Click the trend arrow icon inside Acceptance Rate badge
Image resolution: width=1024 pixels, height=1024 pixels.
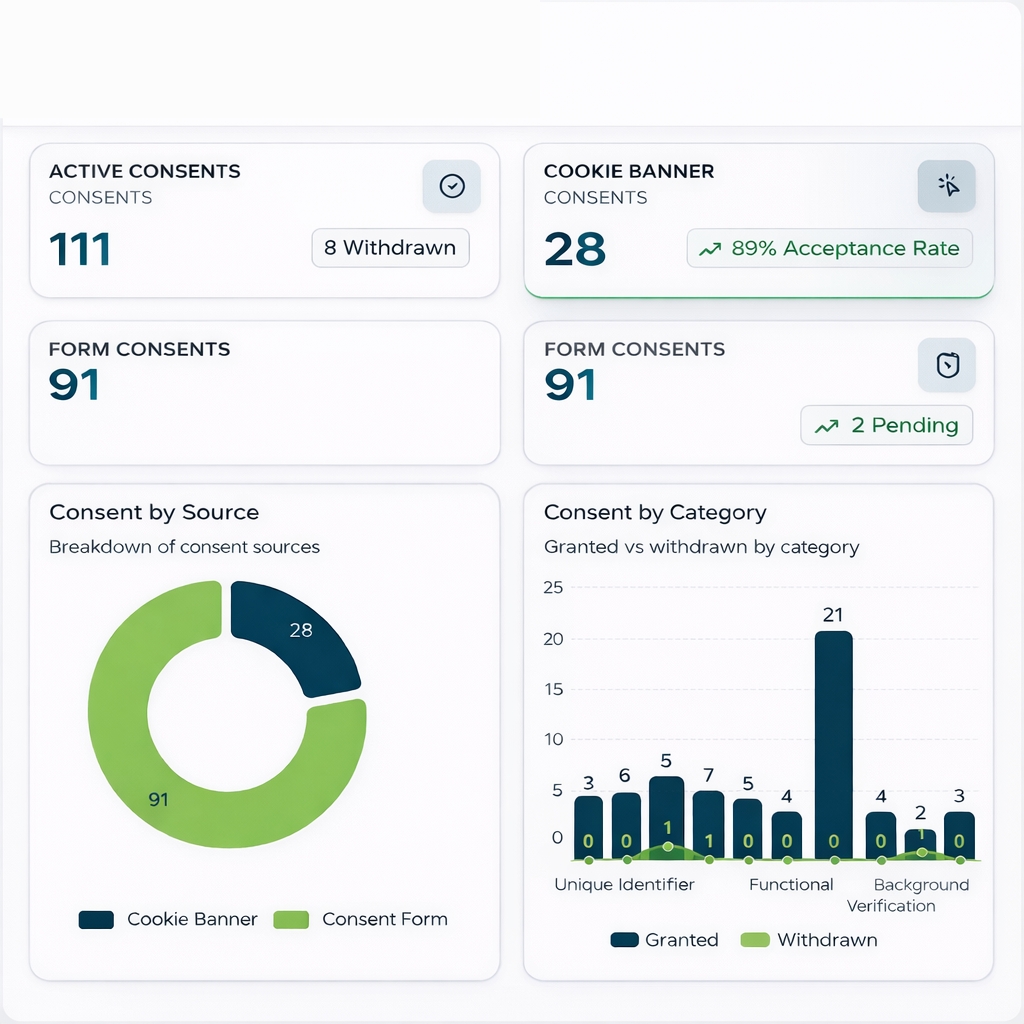[x=710, y=248]
